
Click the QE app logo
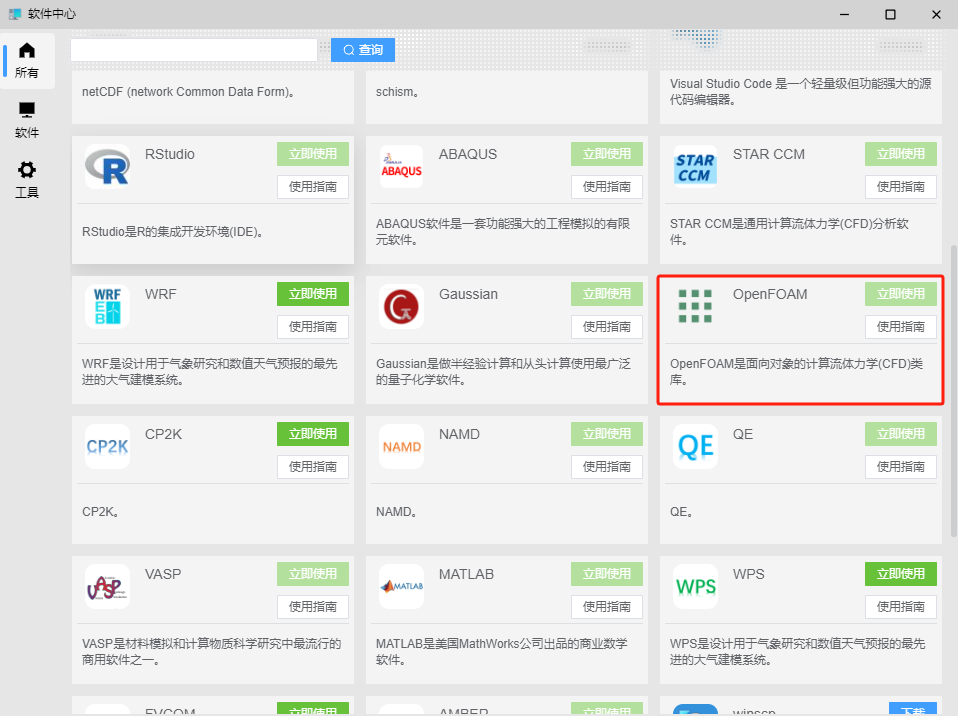[695, 446]
